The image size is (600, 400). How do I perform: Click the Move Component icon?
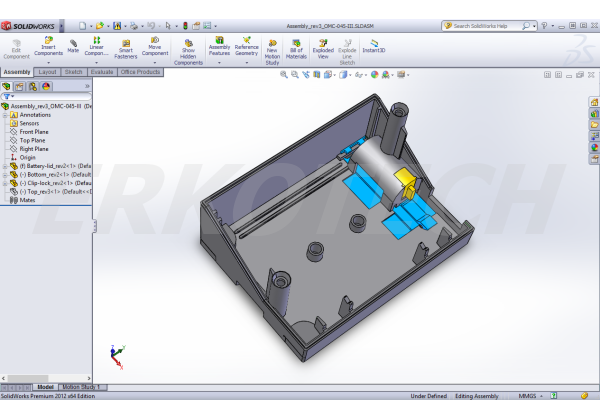155,46
